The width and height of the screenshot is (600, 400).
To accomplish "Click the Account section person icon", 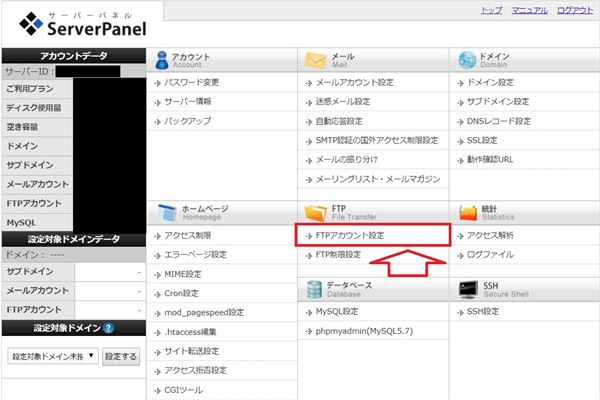I will pos(161,60).
